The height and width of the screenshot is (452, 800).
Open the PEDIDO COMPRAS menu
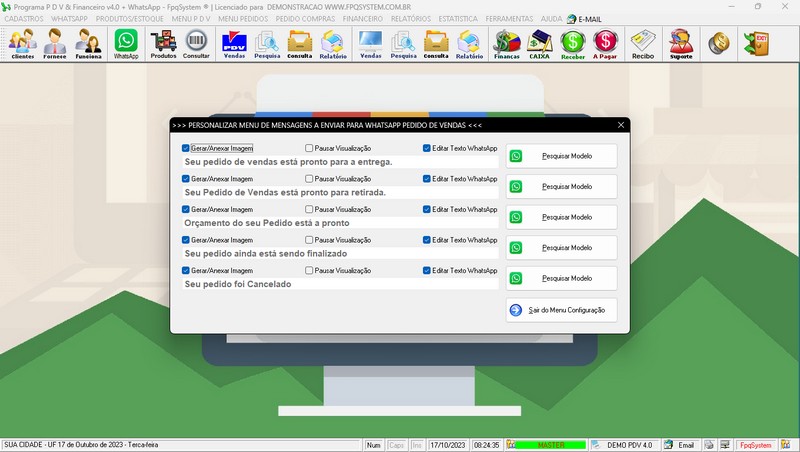(x=305, y=19)
